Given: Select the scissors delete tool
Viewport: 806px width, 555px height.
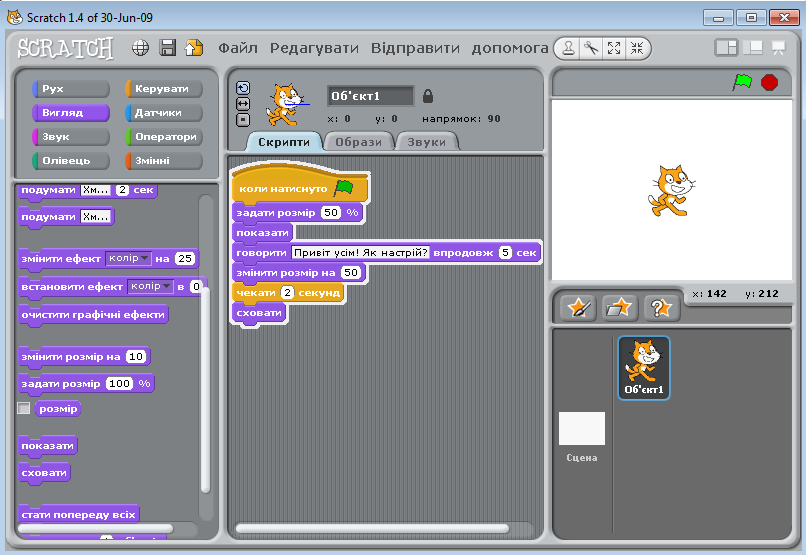Looking at the screenshot, I should pyautogui.click(x=591, y=48).
